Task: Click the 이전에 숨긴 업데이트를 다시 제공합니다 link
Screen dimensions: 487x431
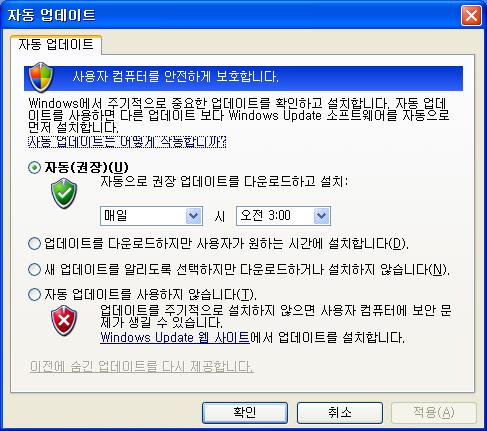Action: tap(142, 367)
